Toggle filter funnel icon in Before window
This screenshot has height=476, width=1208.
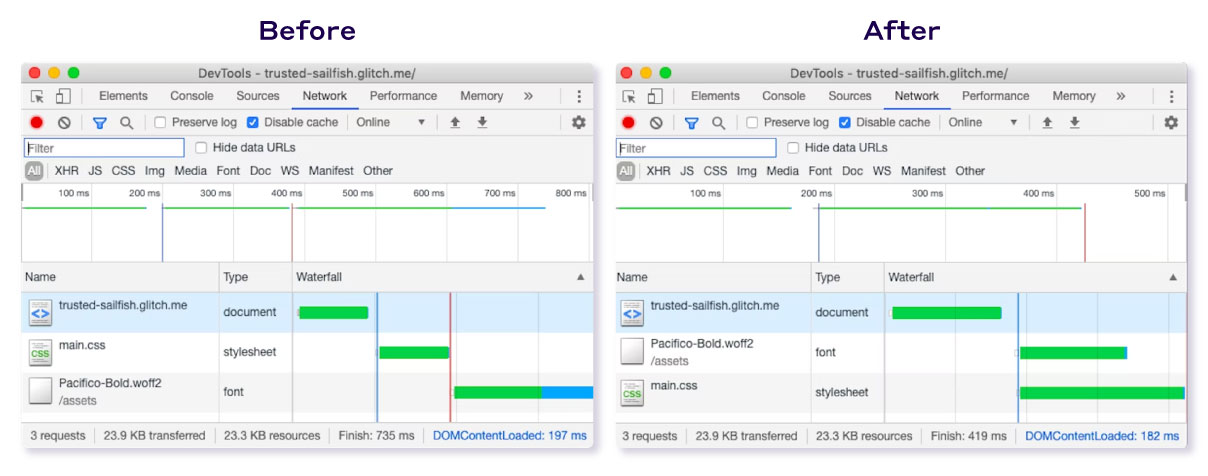click(x=99, y=123)
